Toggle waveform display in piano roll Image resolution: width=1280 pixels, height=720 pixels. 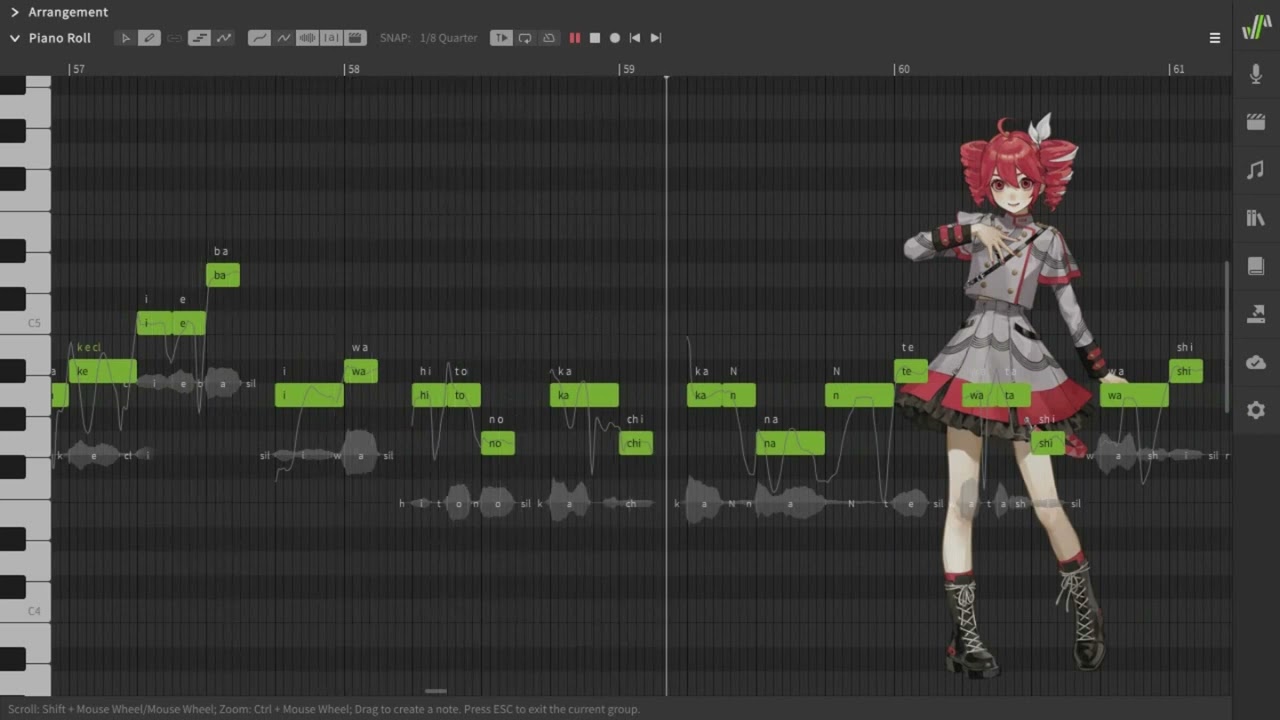(308, 38)
